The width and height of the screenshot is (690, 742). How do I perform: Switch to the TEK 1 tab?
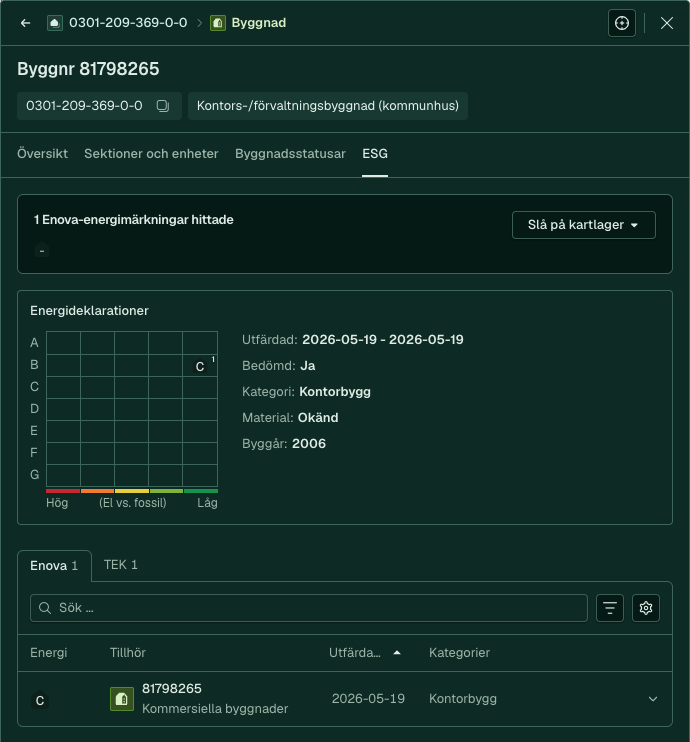121,565
